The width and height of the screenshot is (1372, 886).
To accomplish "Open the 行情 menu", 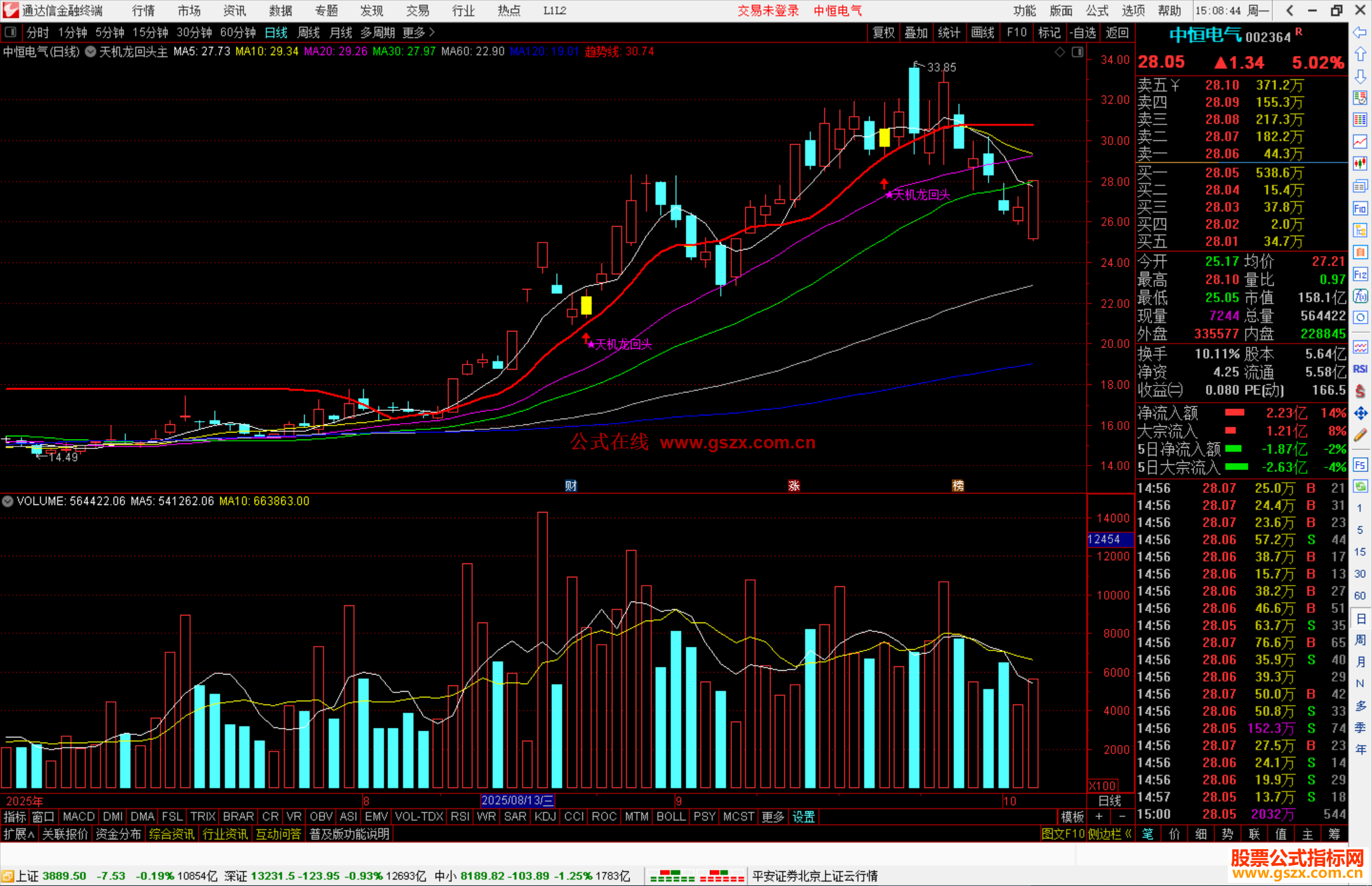I will (144, 11).
